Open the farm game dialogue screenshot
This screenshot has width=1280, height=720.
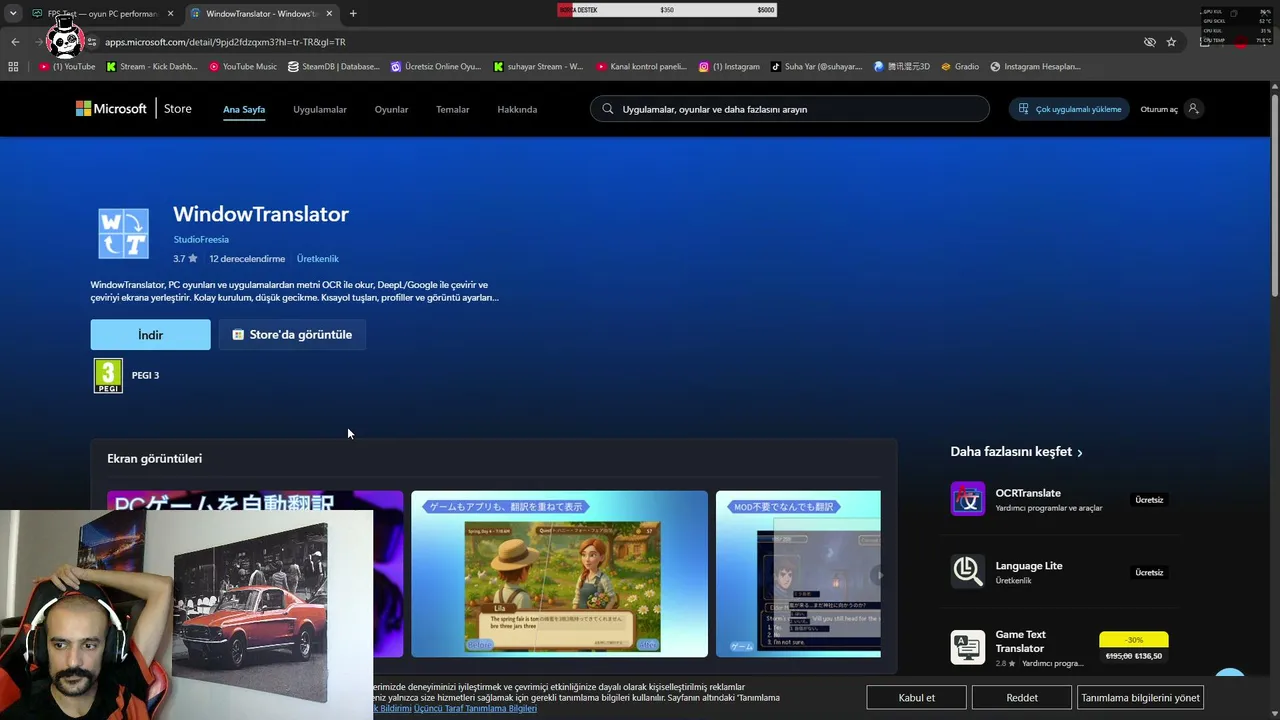(560, 574)
